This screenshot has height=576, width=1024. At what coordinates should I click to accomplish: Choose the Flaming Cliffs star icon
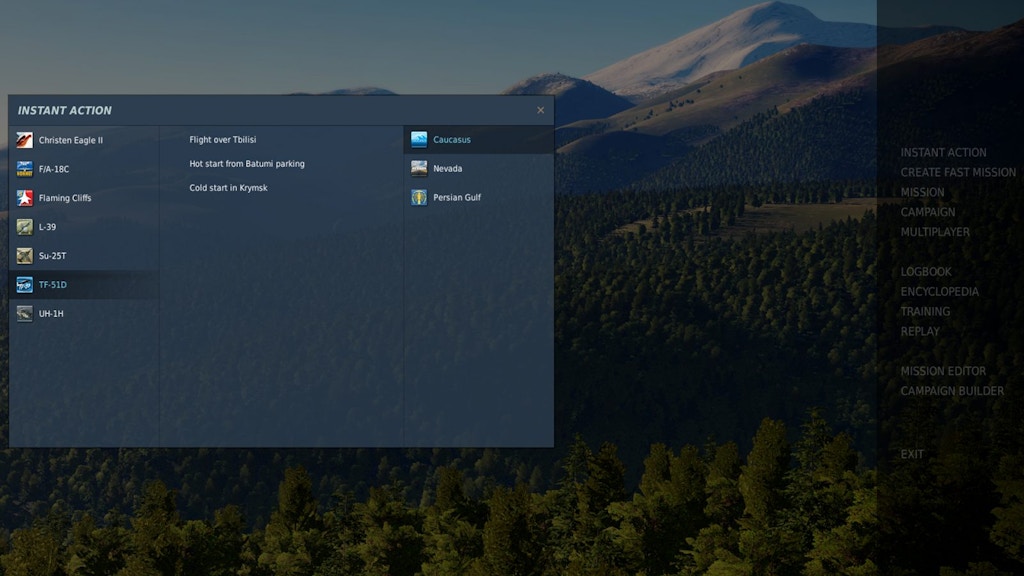click(25, 198)
